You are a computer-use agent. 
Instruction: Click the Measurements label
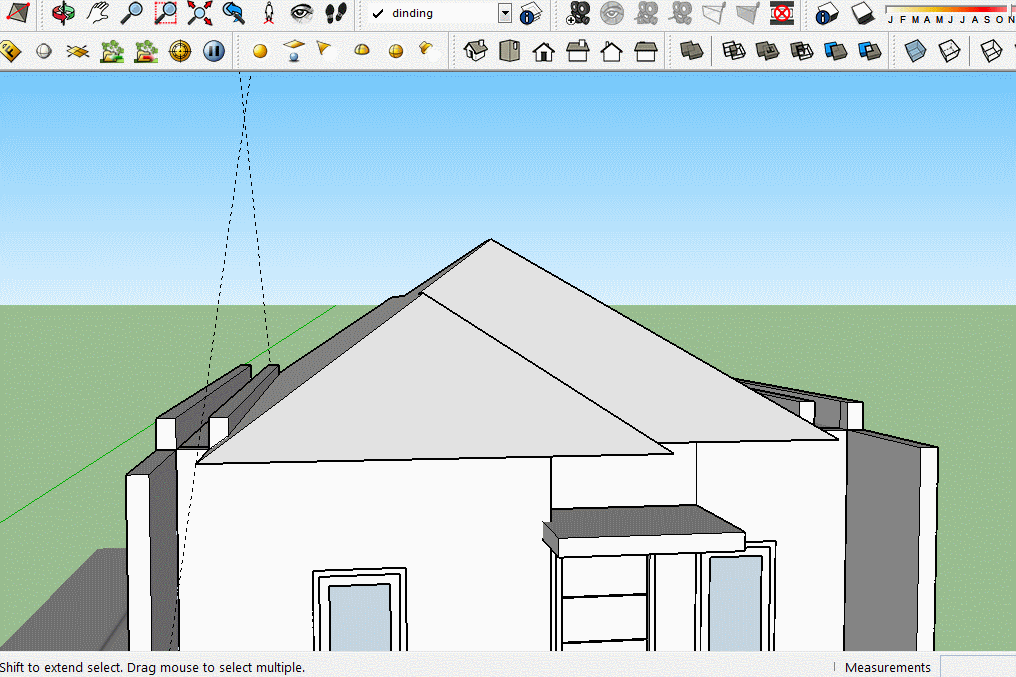point(887,667)
